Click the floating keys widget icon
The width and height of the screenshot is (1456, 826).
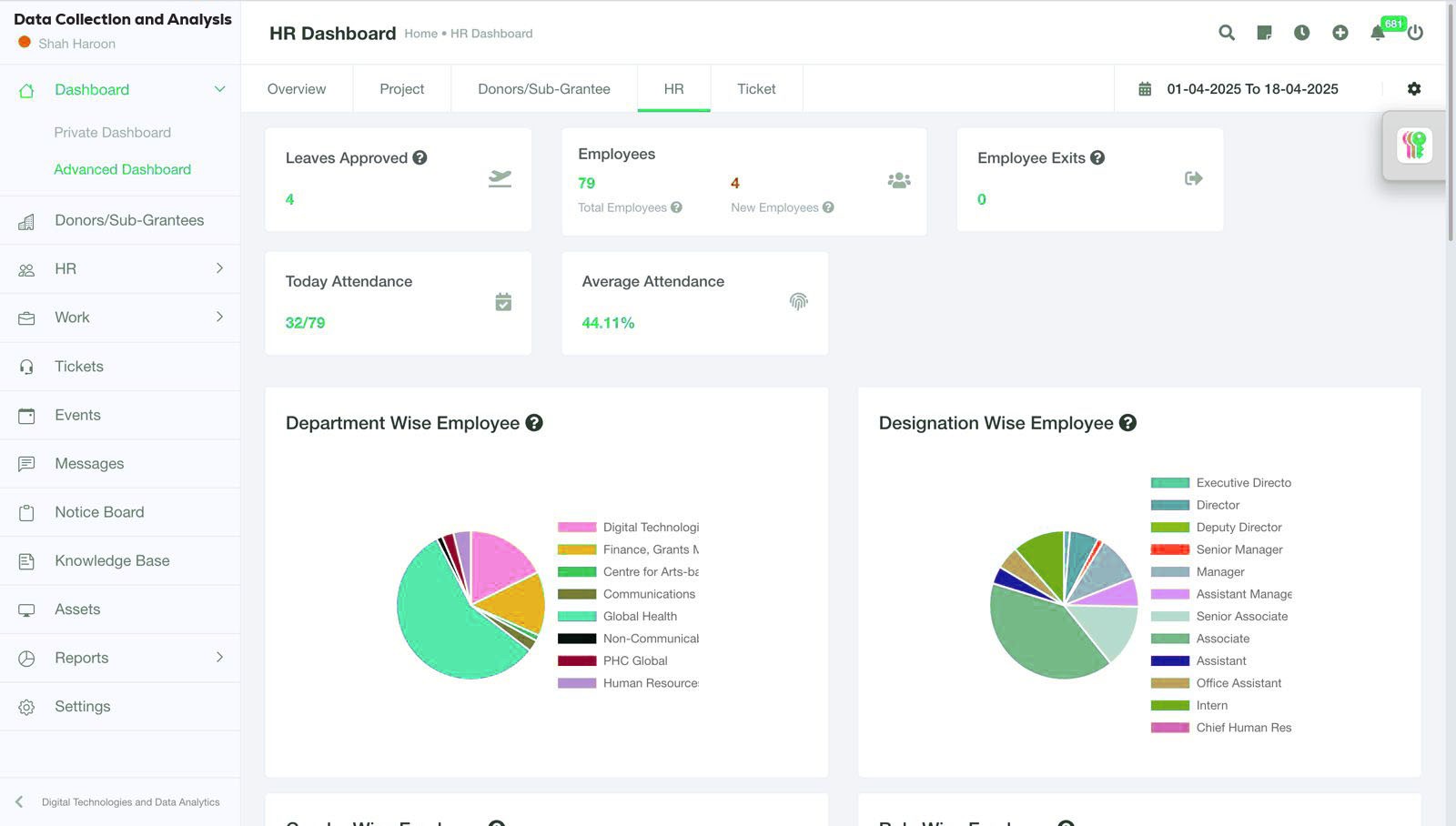pyautogui.click(x=1415, y=146)
